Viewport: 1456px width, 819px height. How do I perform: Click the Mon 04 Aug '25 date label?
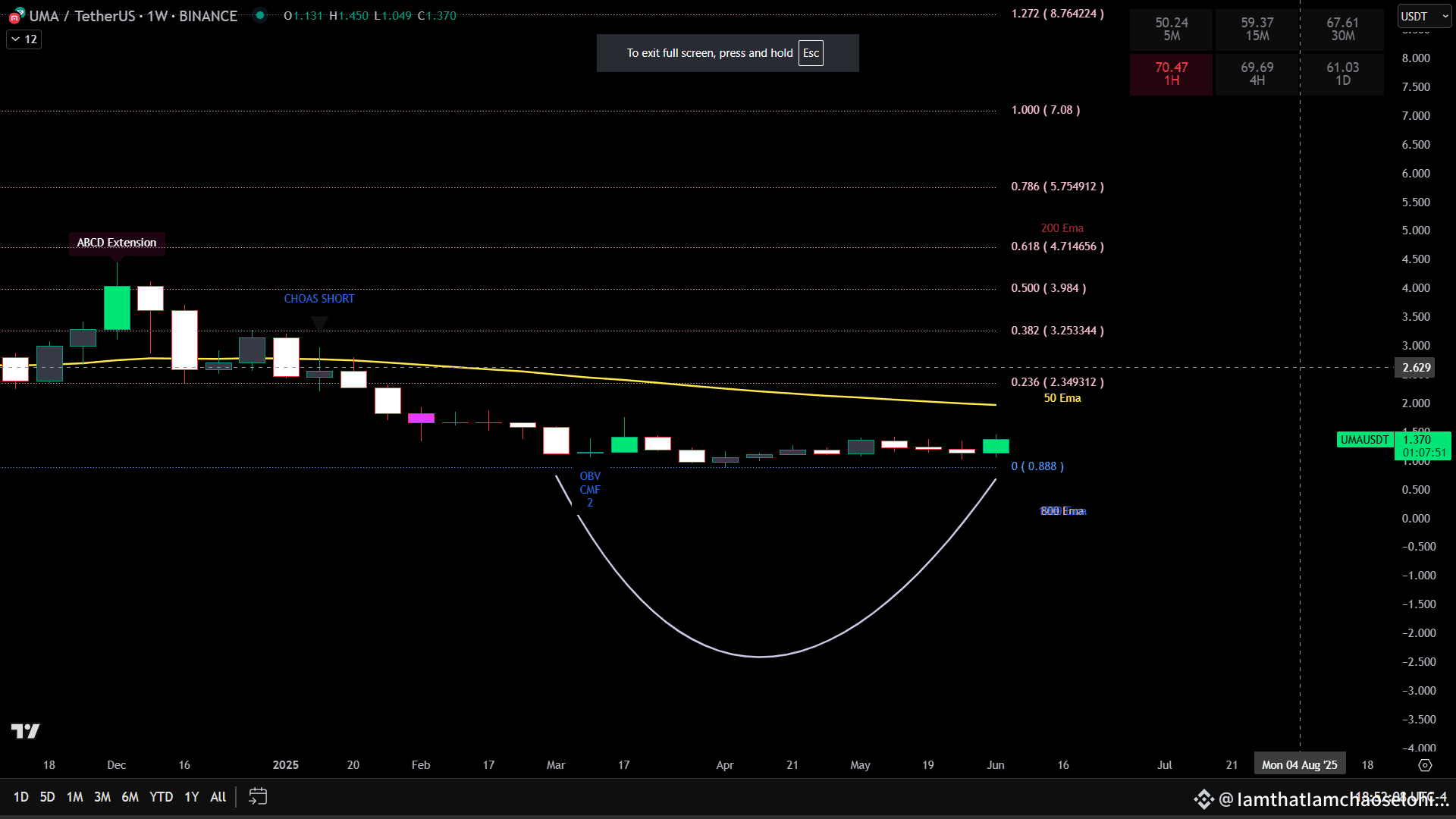[1300, 765]
